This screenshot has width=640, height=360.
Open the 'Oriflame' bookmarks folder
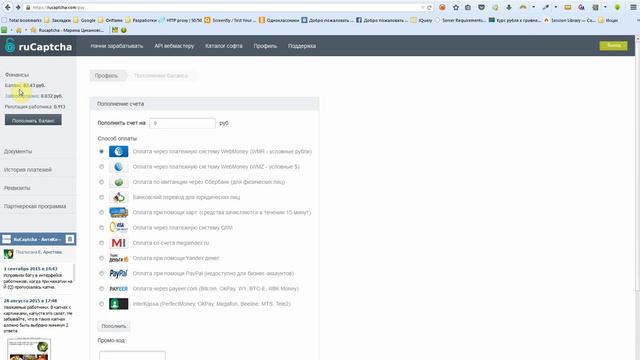111,20
